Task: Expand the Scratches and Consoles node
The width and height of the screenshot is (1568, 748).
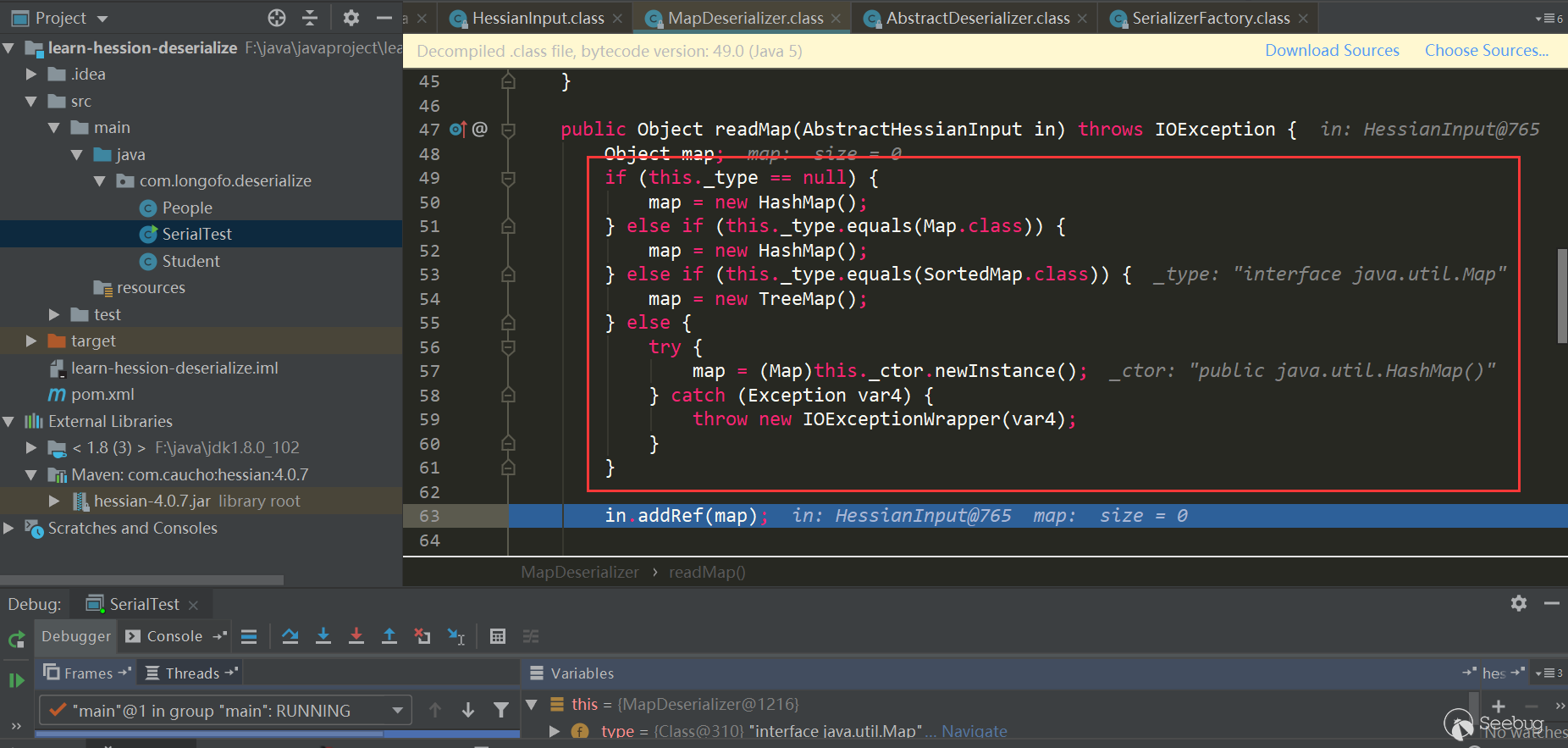Action: coord(9,528)
